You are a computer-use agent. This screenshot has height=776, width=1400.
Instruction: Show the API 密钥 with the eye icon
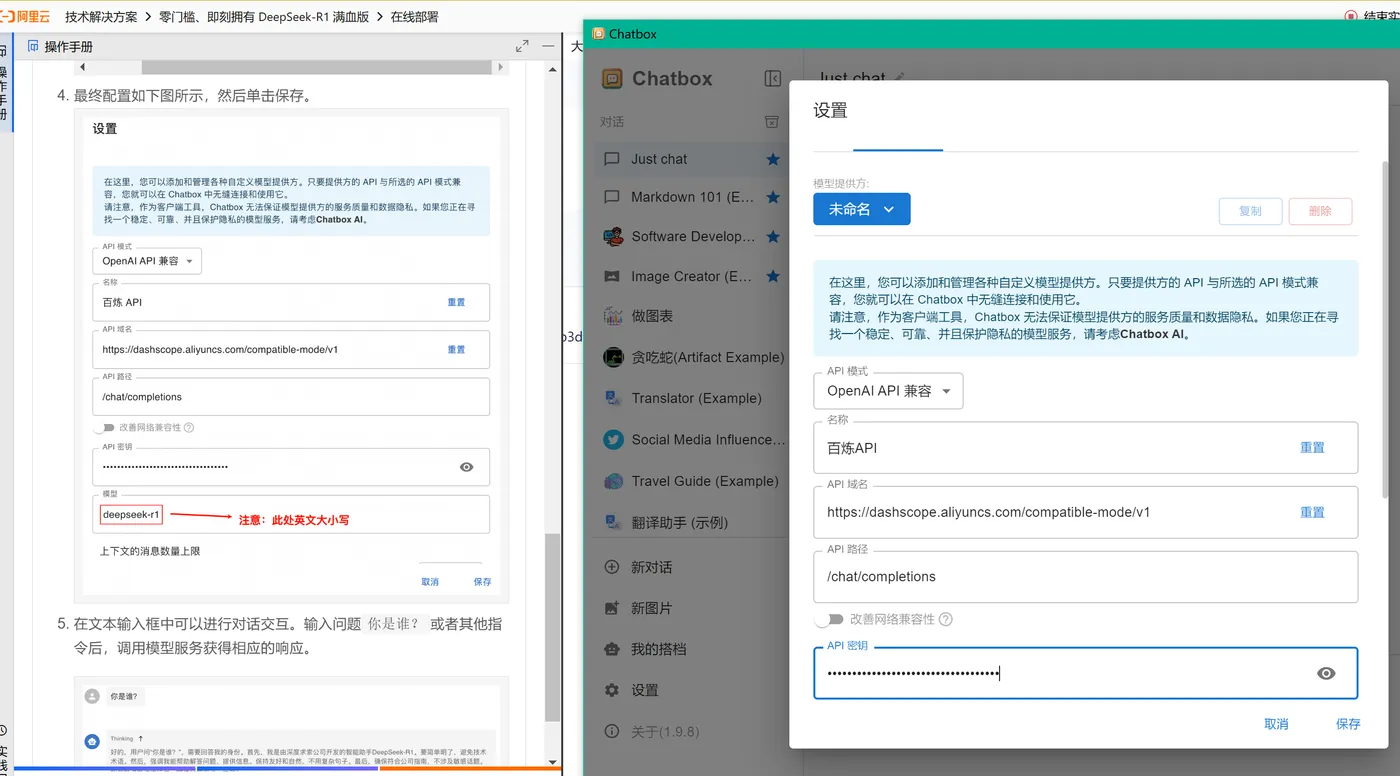(1326, 673)
